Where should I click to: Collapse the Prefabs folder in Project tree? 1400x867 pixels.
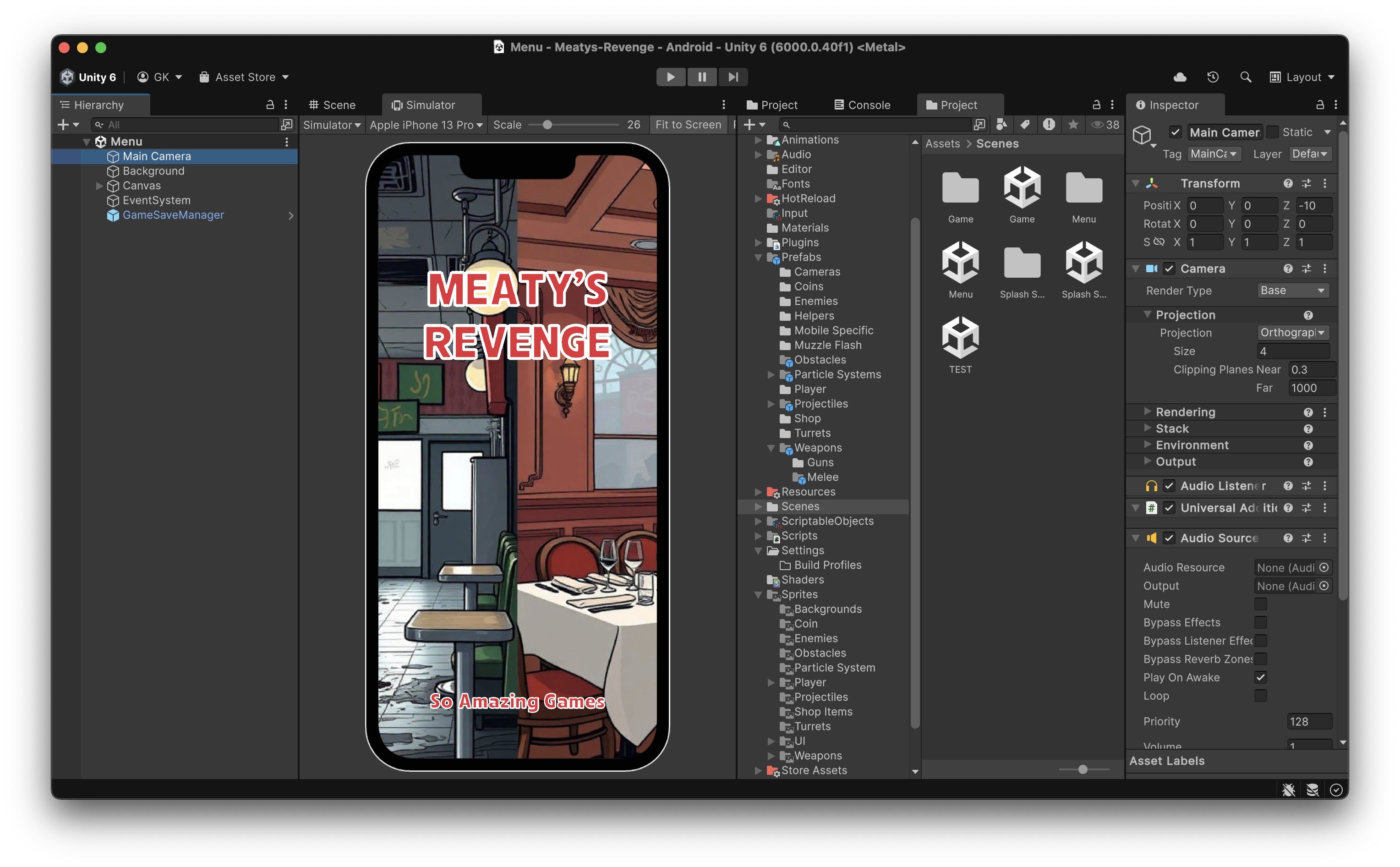point(758,258)
